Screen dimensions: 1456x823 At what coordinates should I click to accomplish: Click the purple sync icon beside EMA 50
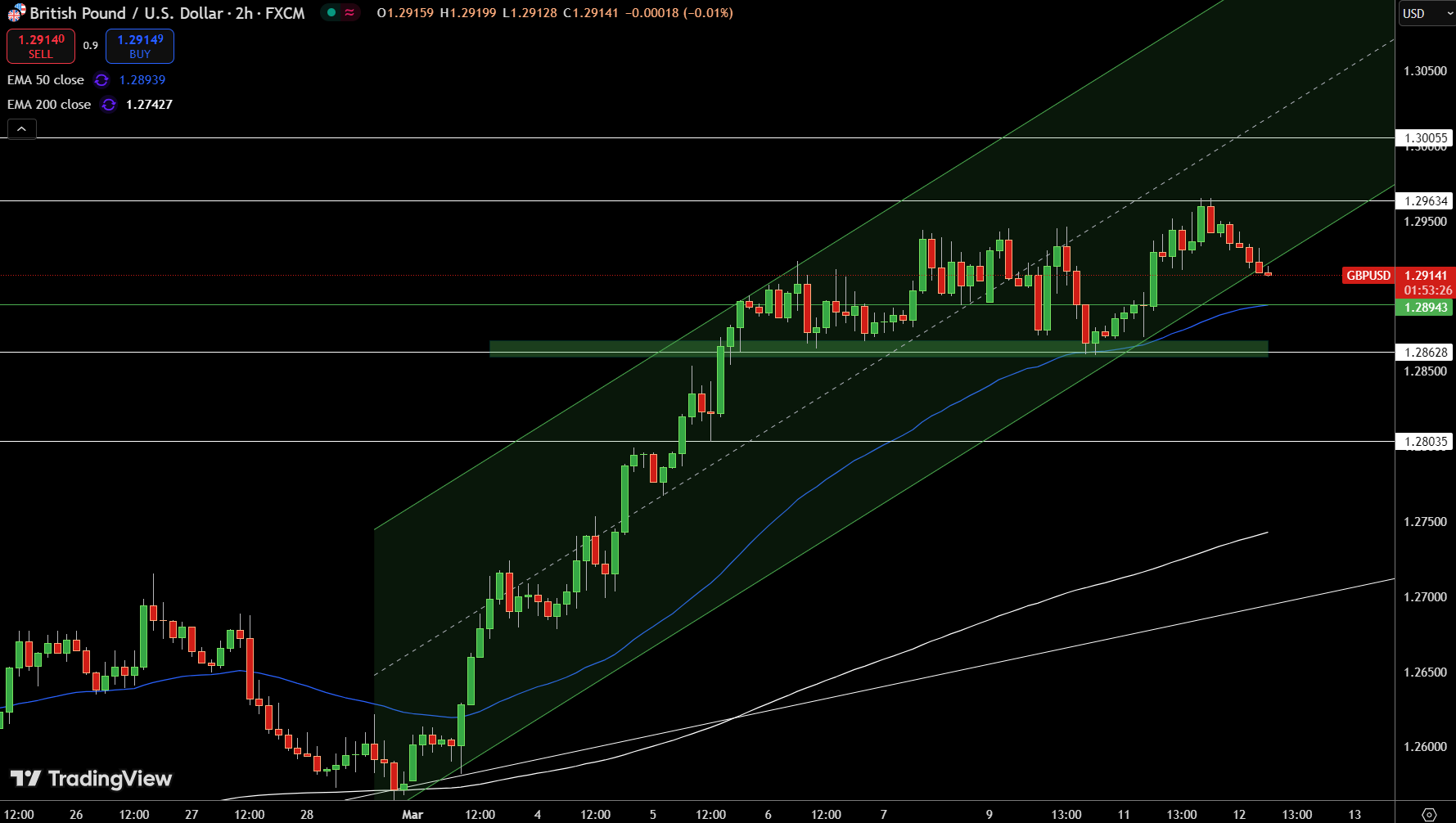(x=101, y=80)
